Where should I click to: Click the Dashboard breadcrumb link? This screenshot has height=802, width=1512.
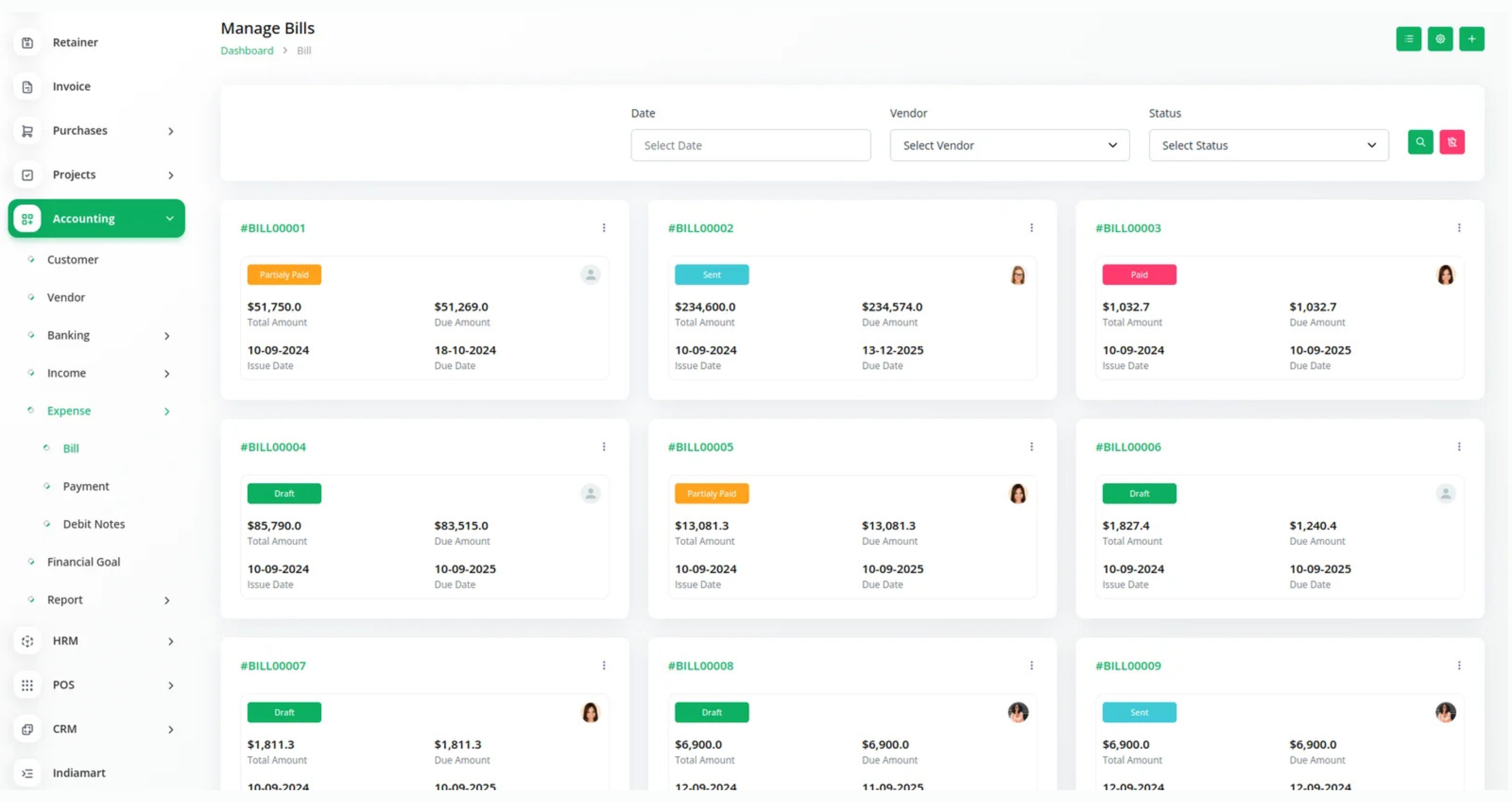point(246,51)
